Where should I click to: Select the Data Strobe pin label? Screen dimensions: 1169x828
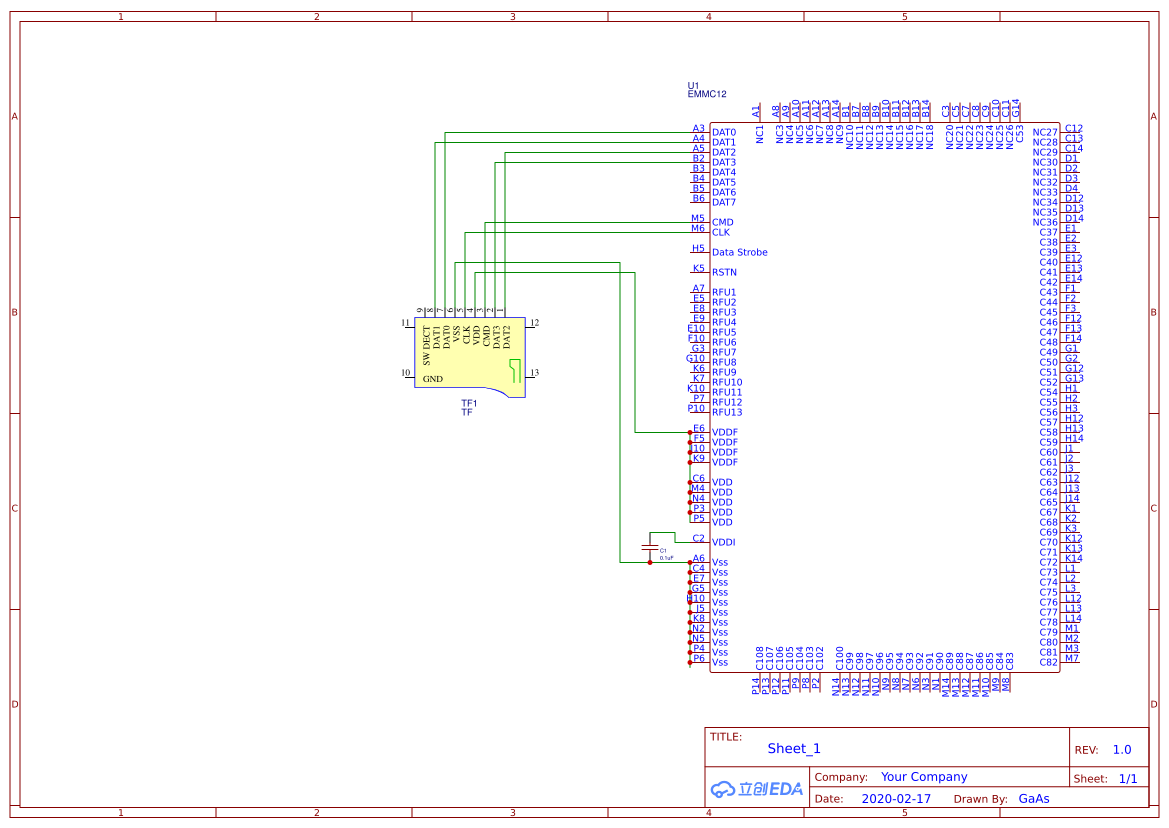pyautogui.click(x=739, y=253)
